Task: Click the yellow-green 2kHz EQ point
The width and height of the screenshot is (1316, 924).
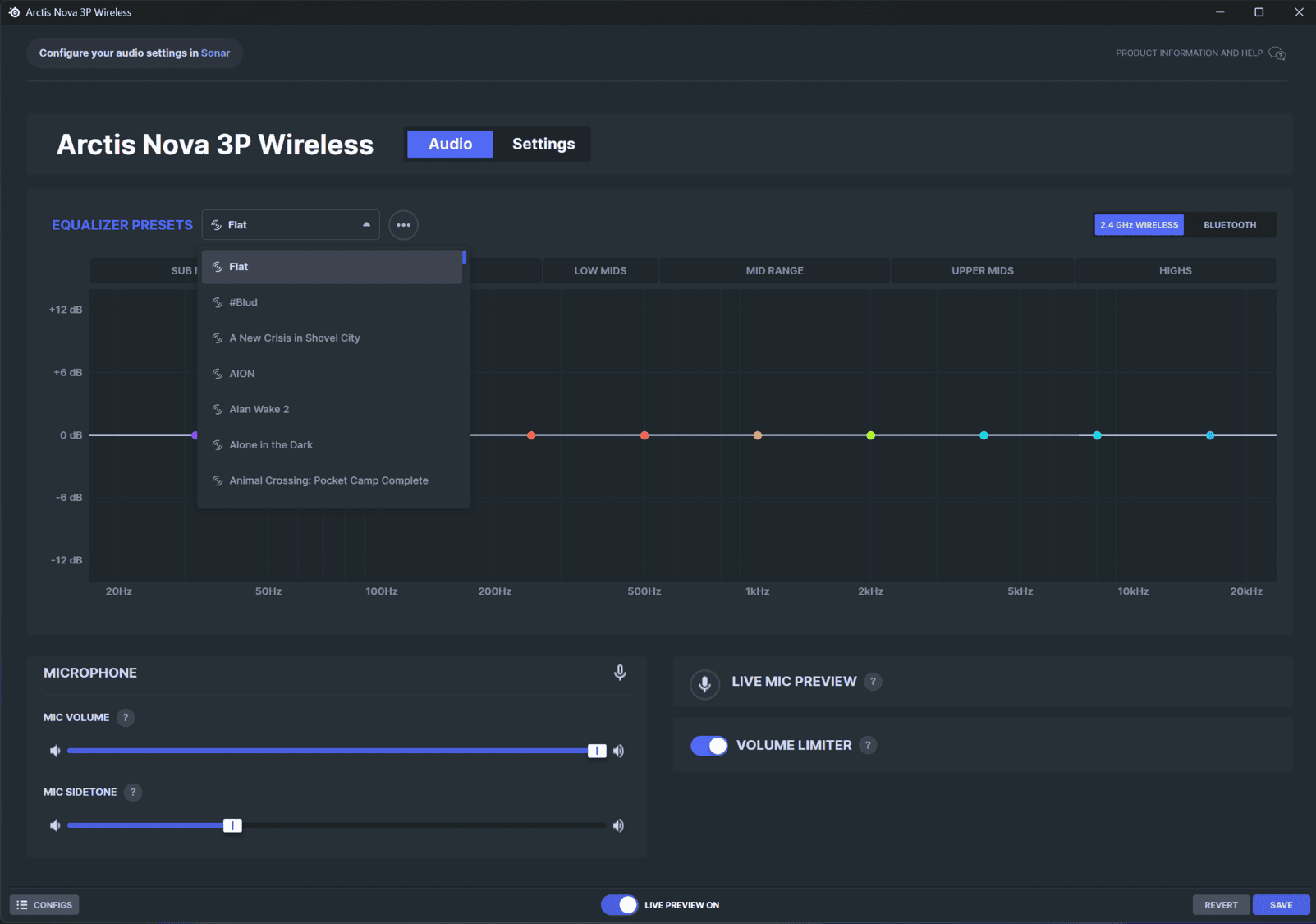Action: pyautogui.click(x=870, y=435)
